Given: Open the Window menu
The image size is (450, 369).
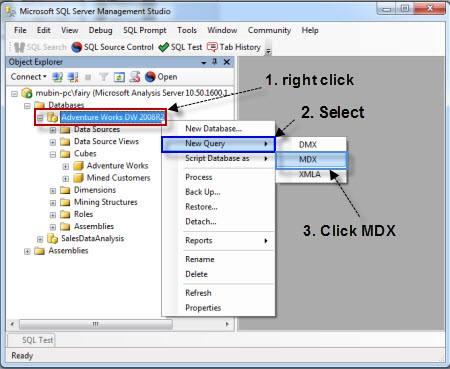Looking at the screenshot, I should point(222,30).
